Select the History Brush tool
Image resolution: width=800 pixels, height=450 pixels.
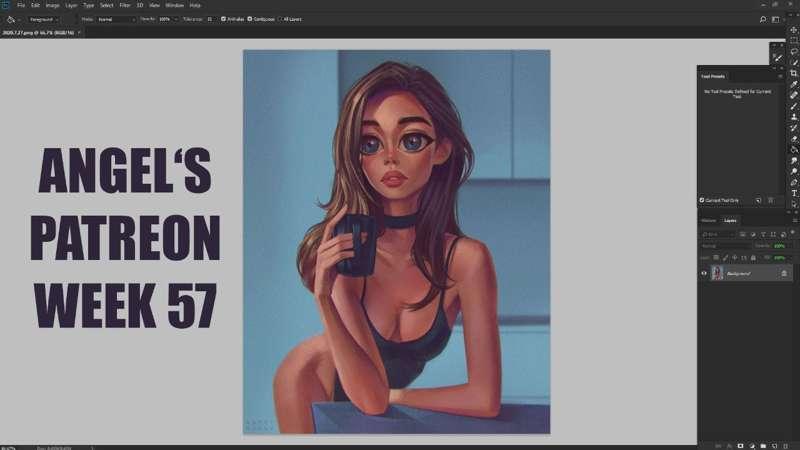click(x=794, y=128)
